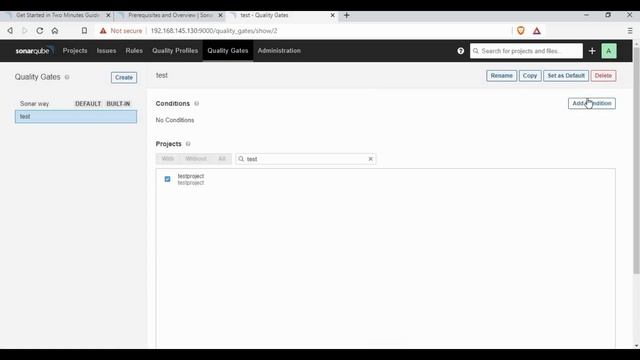Click the plus create icon in navbar
This screenshot has height=360, width=640.
592,51
